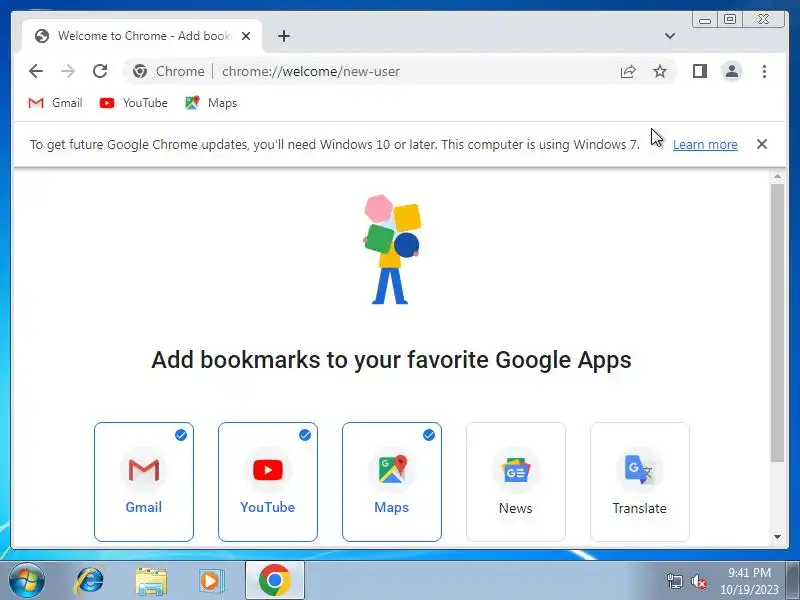Open Windows Media Player from taskbar
The image size is (800, 600).
210,581
